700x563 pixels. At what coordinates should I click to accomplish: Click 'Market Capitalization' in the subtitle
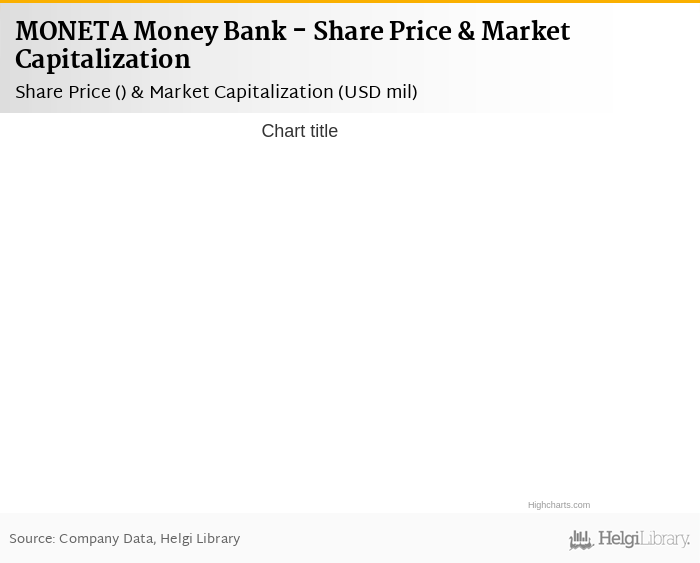[x=241, y=93]
